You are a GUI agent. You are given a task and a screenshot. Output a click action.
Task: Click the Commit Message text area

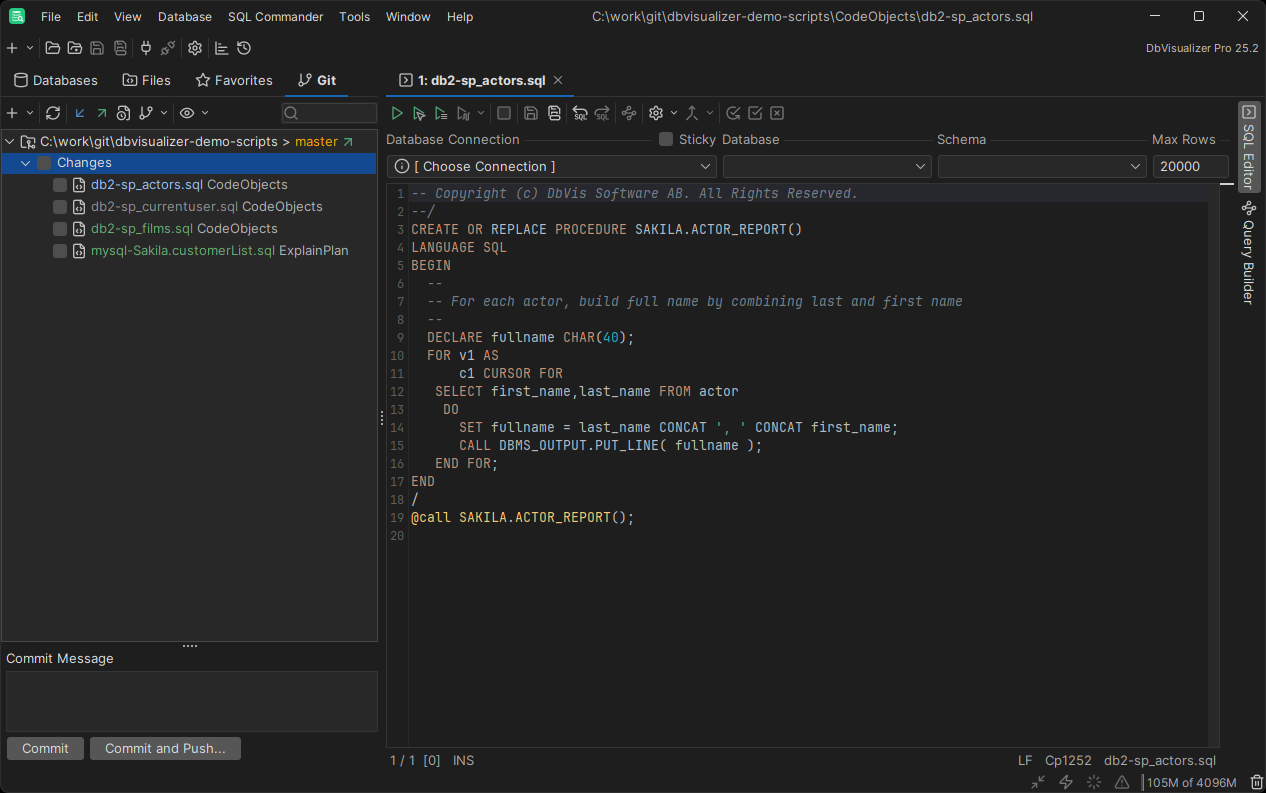[191, 701]
